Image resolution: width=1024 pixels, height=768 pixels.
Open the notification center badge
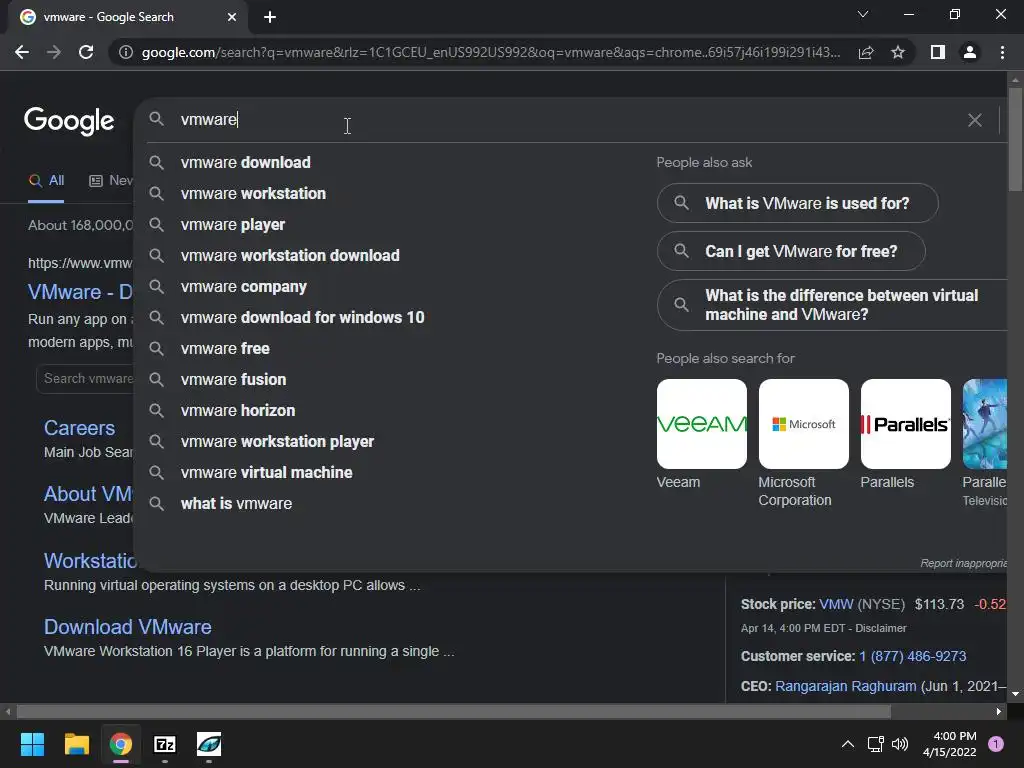[x=996, y=744]
